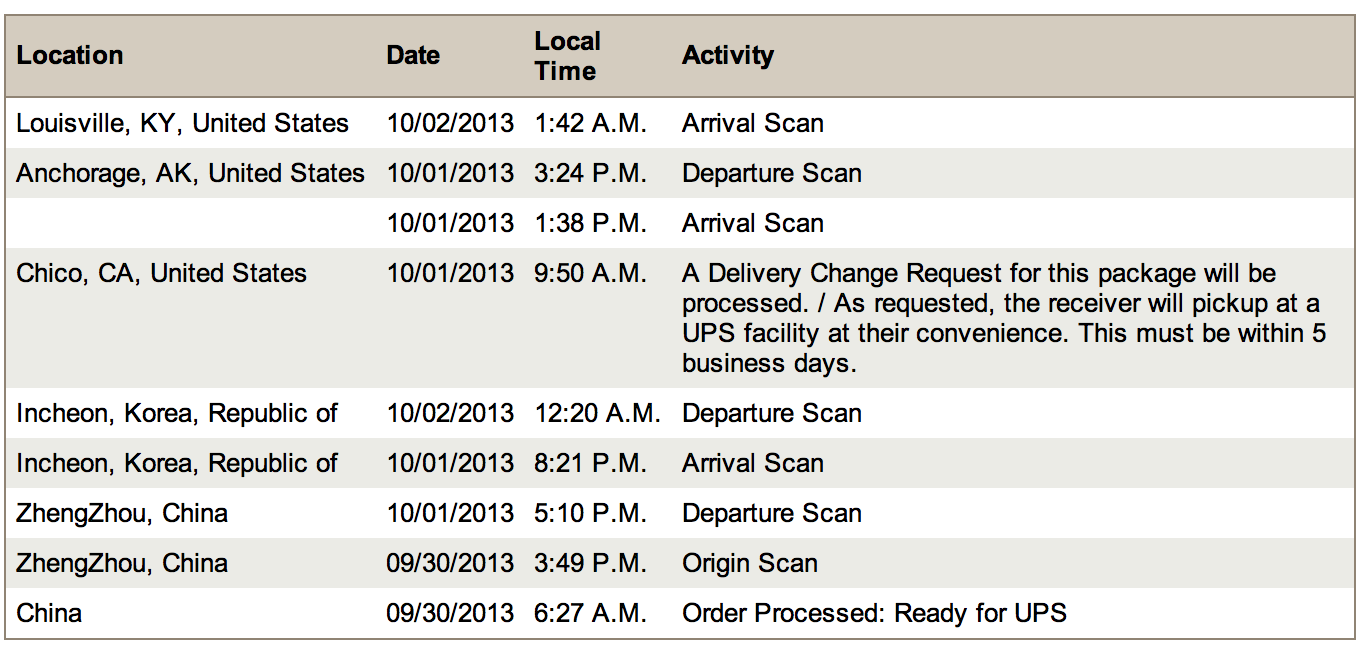
Task: Select the Origin Scan activity entry
Action: click(750, 564)
